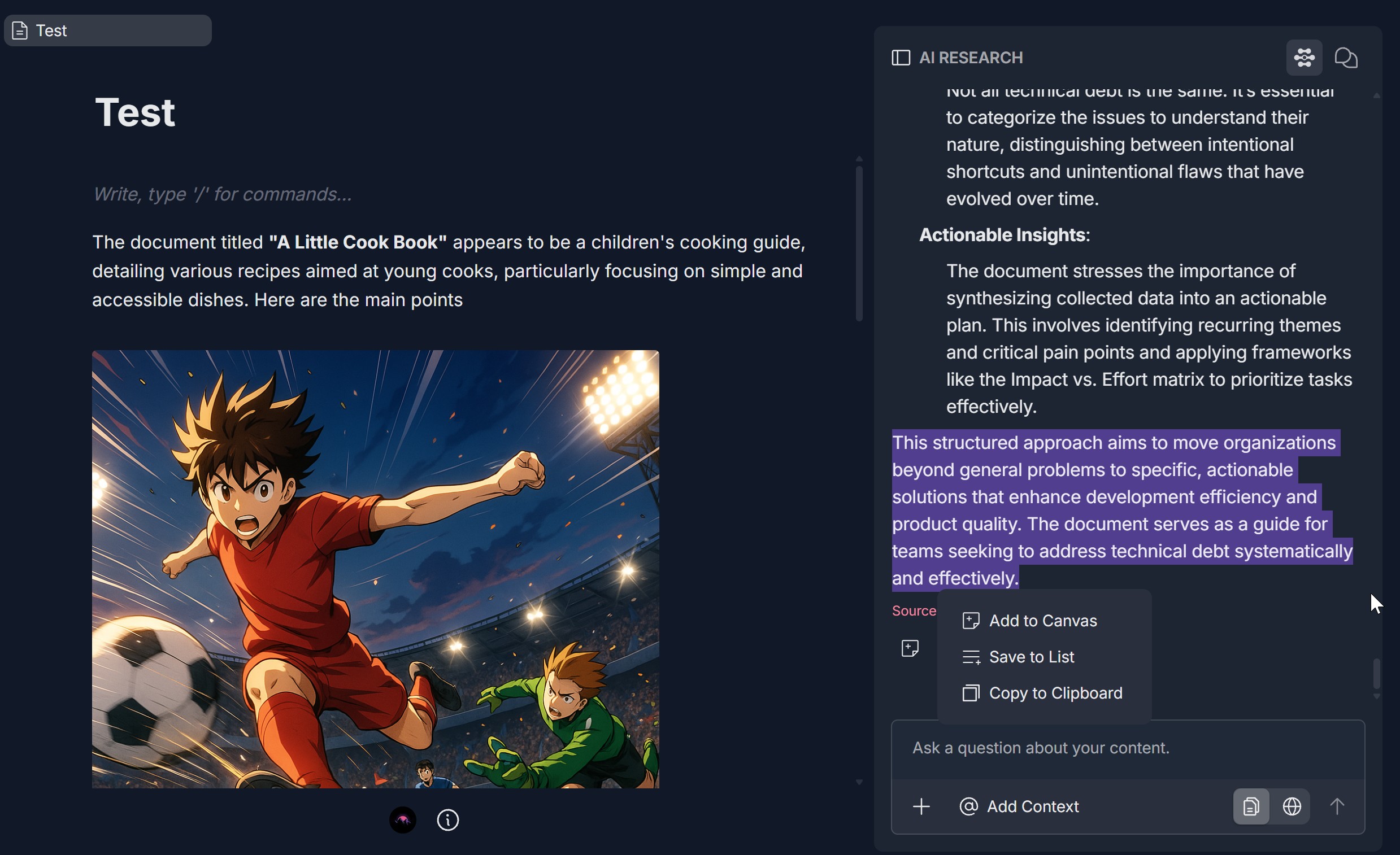Open chat conversations icon
This screenshot has height=855, width=1400.
click(1345, 58)
